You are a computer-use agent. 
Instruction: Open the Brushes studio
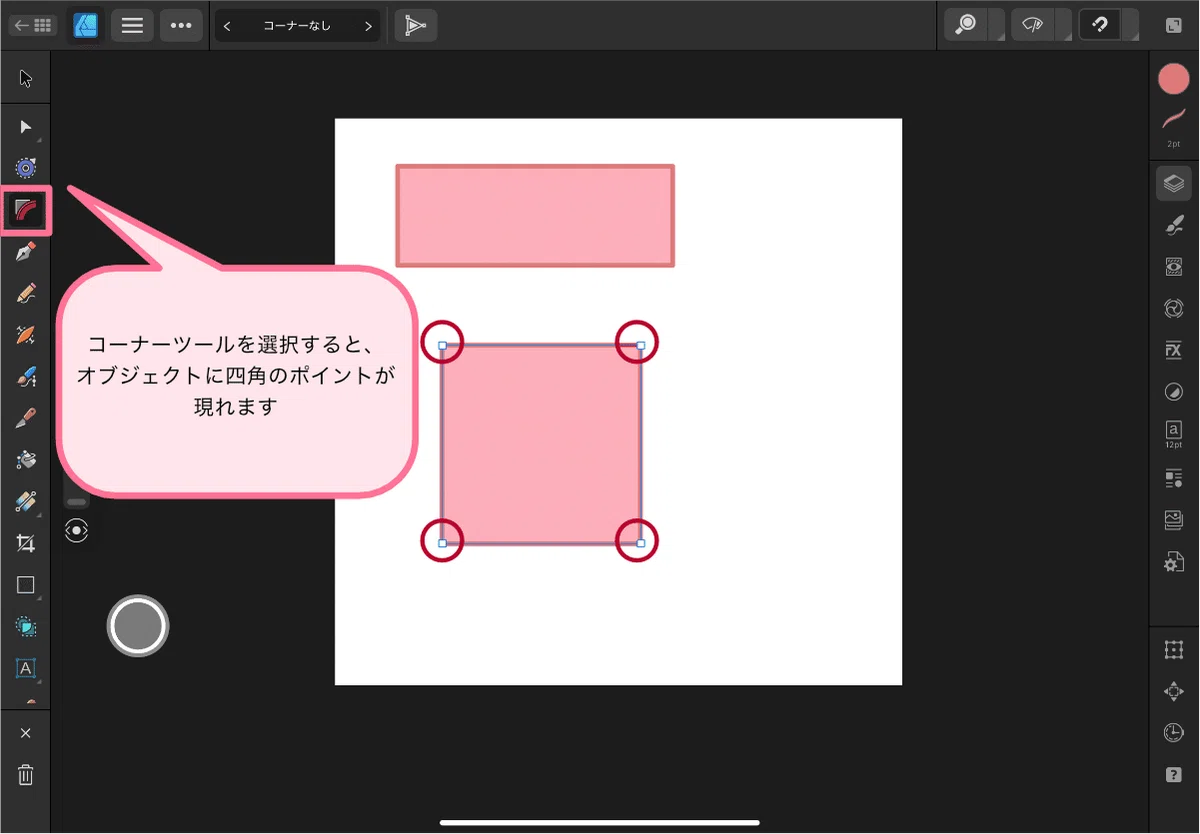pos(1174,226)
